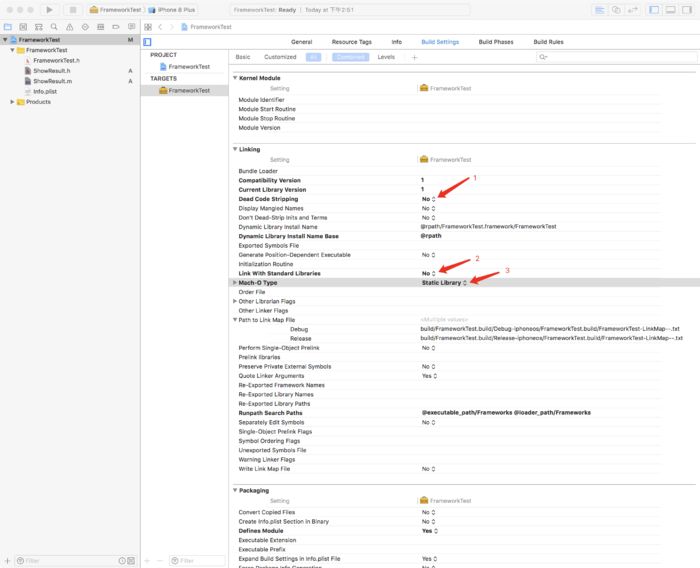Open the Resource Tags tab

click(351, 42)
